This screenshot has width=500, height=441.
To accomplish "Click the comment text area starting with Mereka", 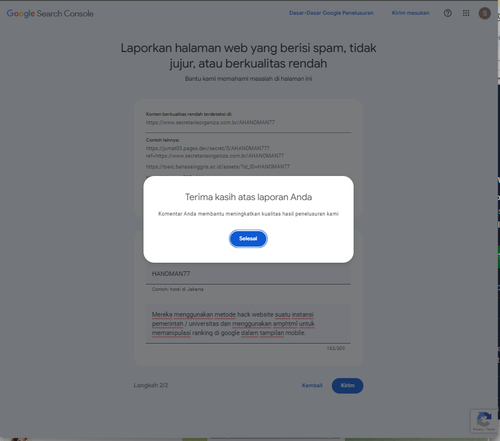I will click(x=248, y=323).
